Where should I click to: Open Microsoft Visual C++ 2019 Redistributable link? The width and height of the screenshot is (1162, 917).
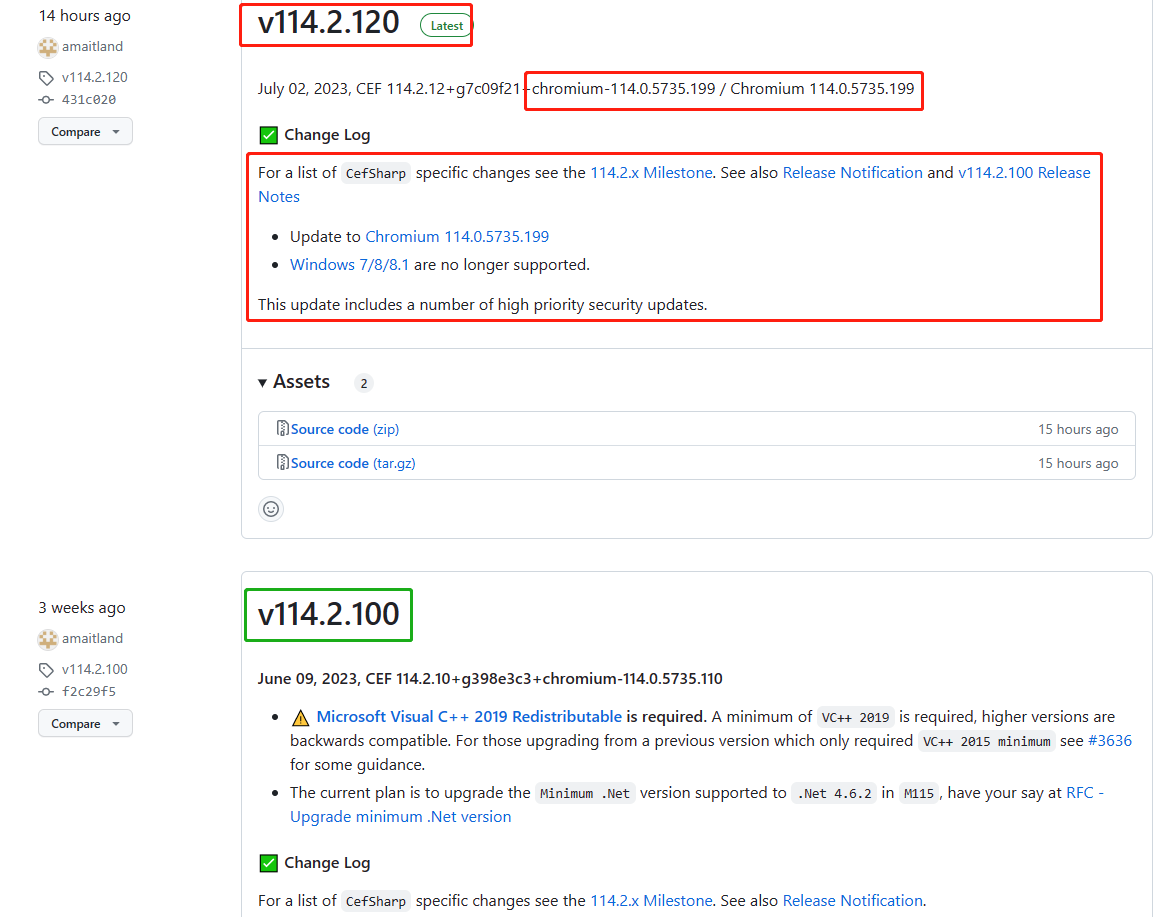469,717
